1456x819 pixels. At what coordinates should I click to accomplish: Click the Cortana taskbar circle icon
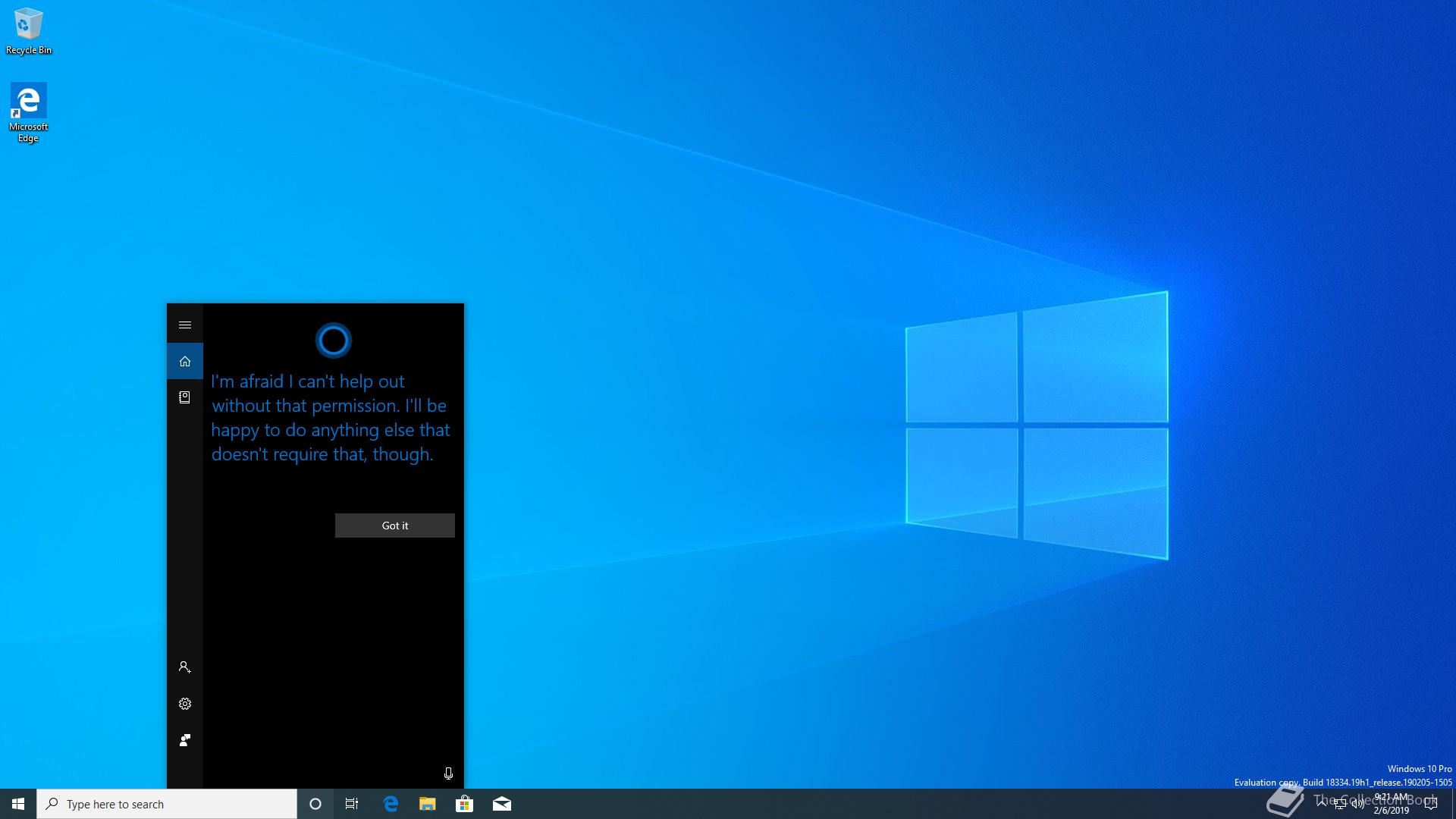pyautogui.click(x=315, y=804)
